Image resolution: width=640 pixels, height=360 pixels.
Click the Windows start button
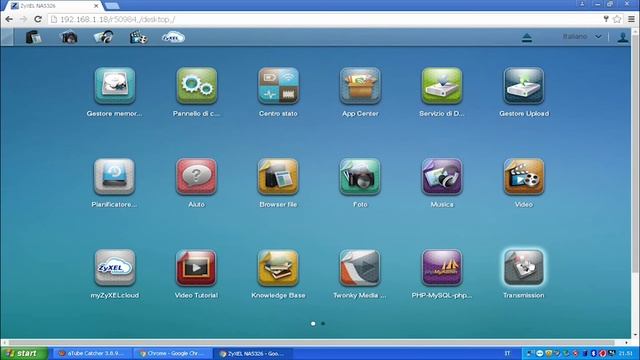coord(24,353)
